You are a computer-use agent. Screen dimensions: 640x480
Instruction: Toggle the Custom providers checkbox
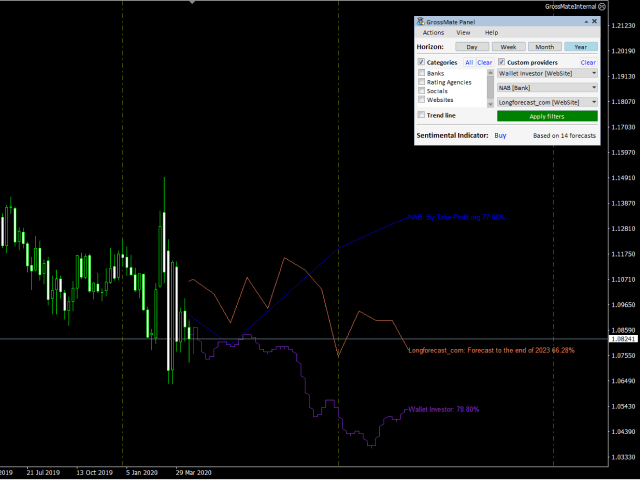502,62
